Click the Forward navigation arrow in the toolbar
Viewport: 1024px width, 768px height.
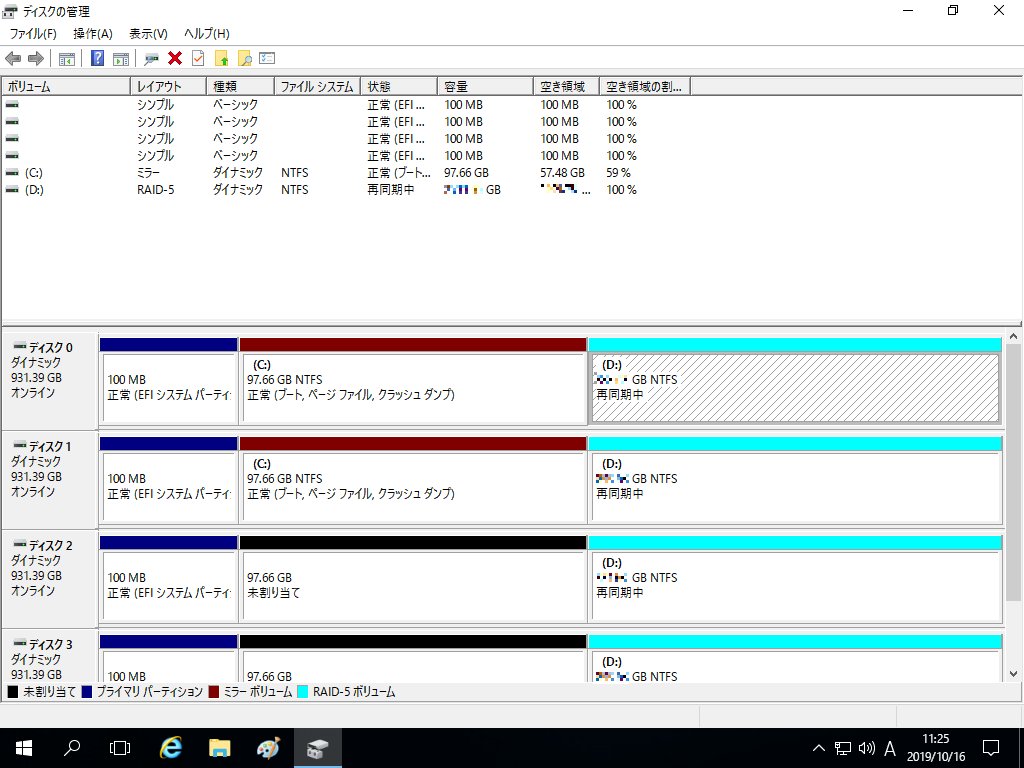click(37, 58)
